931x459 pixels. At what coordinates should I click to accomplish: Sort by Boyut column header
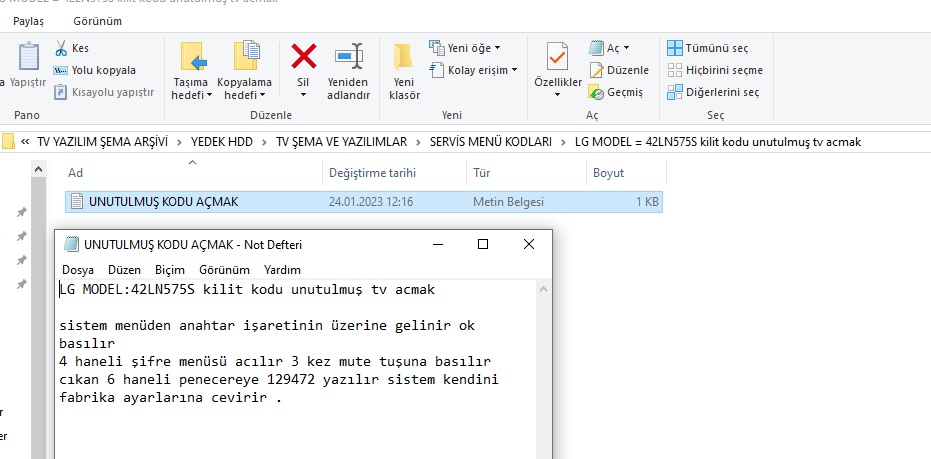(609, 173)
